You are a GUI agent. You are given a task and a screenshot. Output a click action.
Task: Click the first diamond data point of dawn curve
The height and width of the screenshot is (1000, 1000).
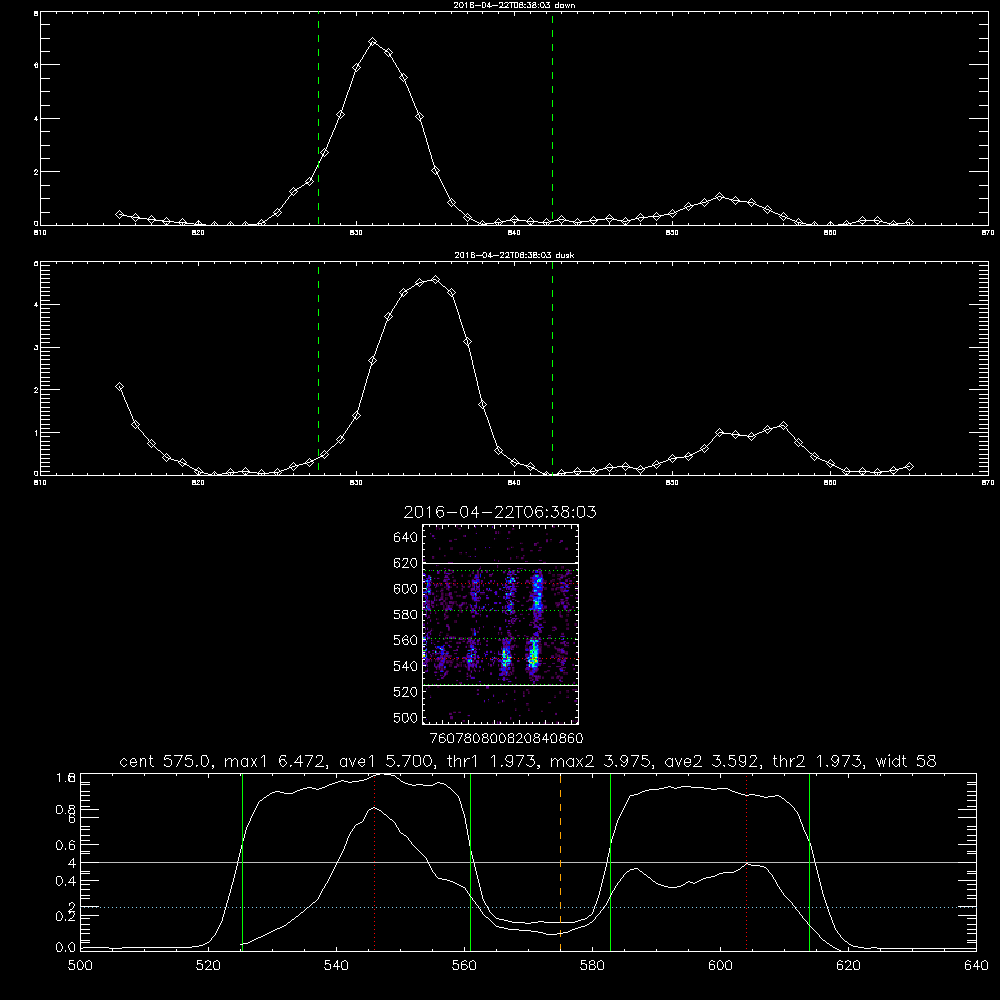point(119,214)
